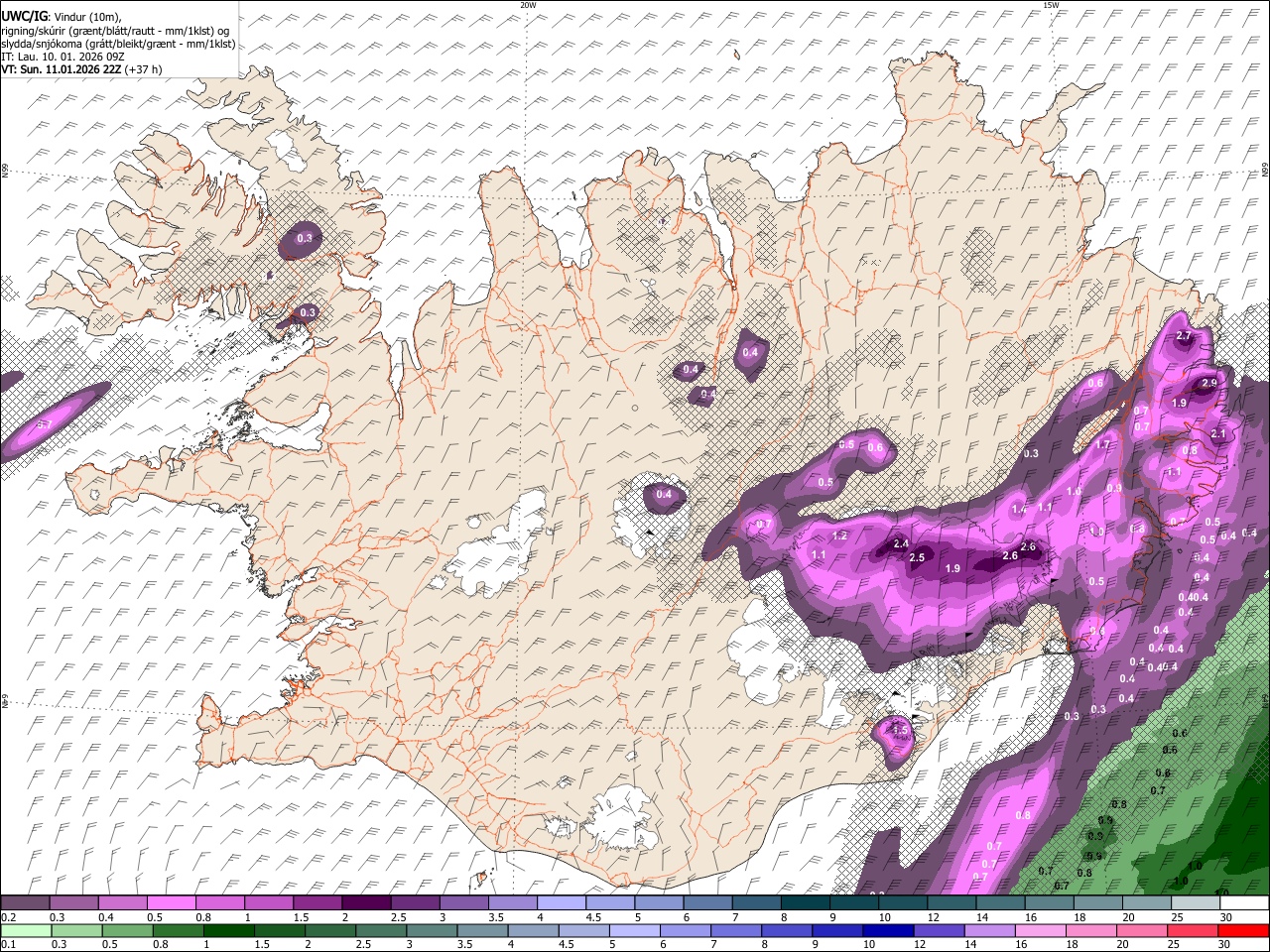Pick the 10 deep blue swatch on the rain scale

(887, 930)
